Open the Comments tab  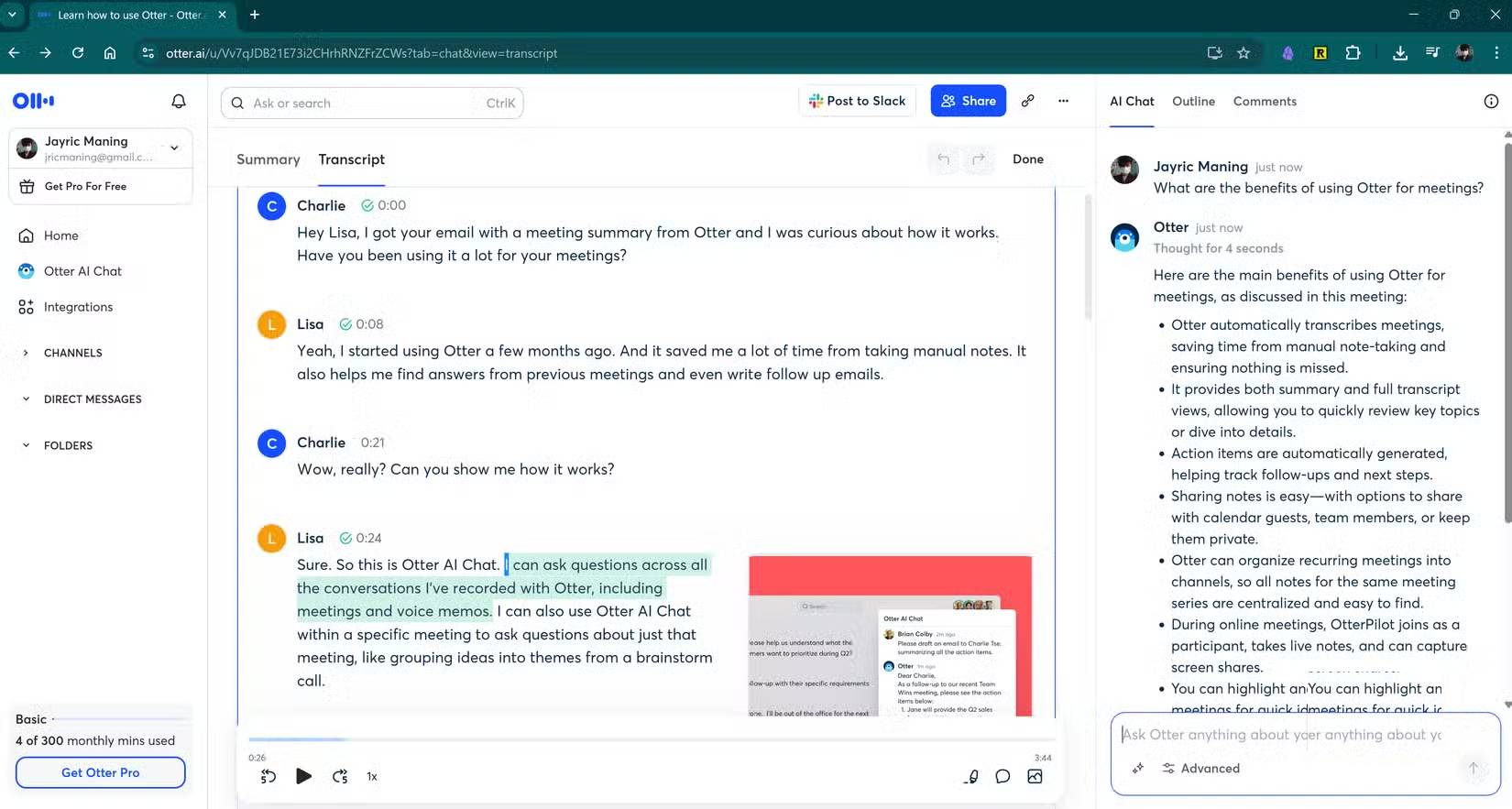pos(1265,102)
